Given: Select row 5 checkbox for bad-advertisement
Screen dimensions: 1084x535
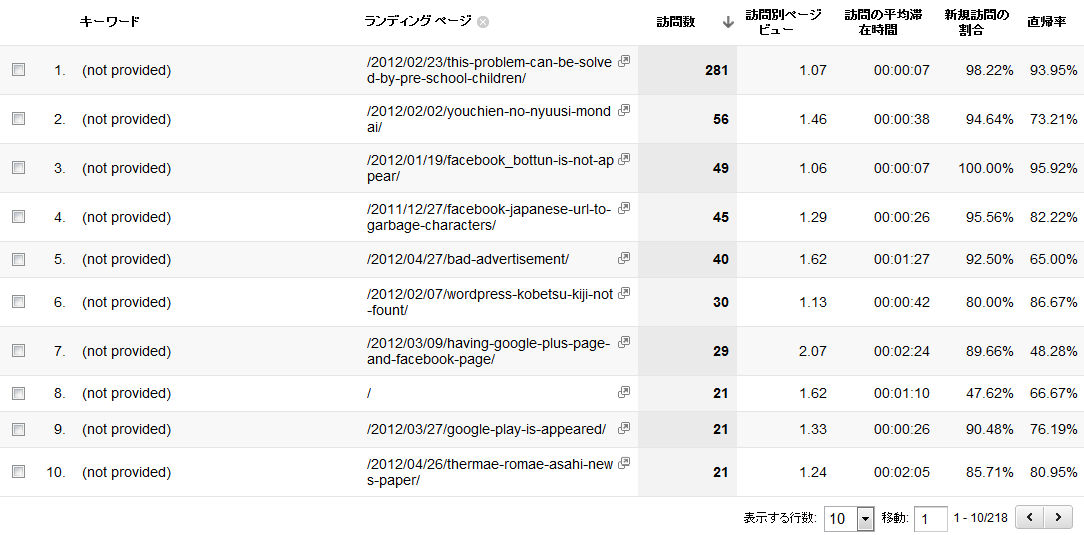Looking at the screenshot, I should tap(18, 259).
